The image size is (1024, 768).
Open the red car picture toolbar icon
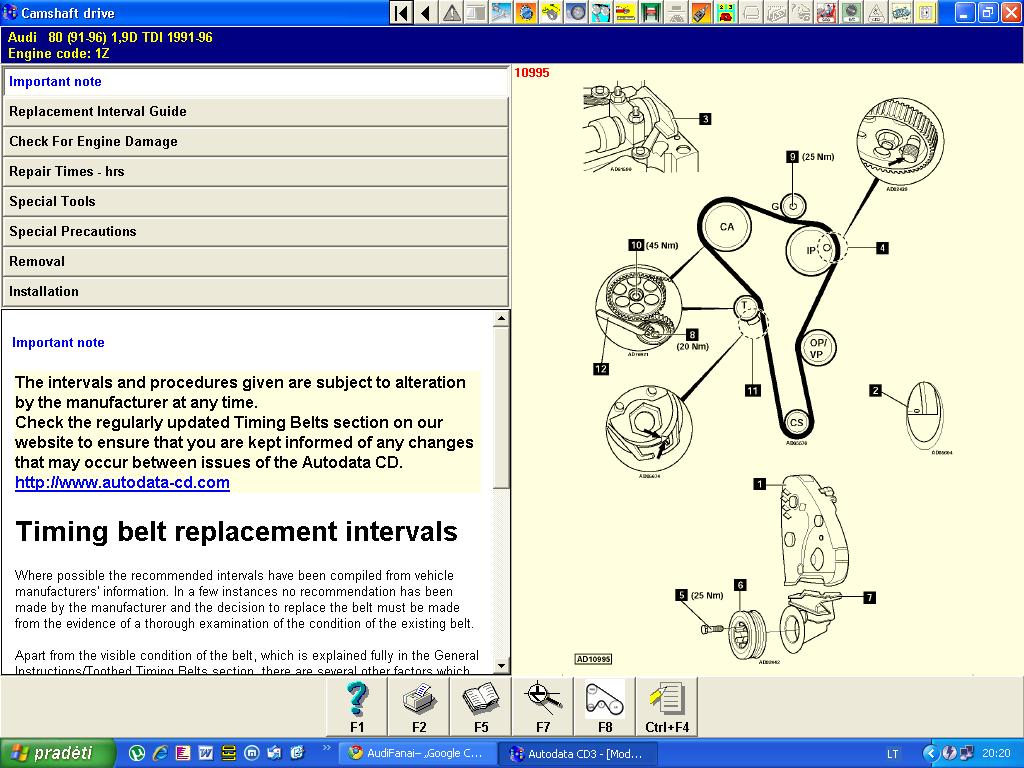coord(826,12)
